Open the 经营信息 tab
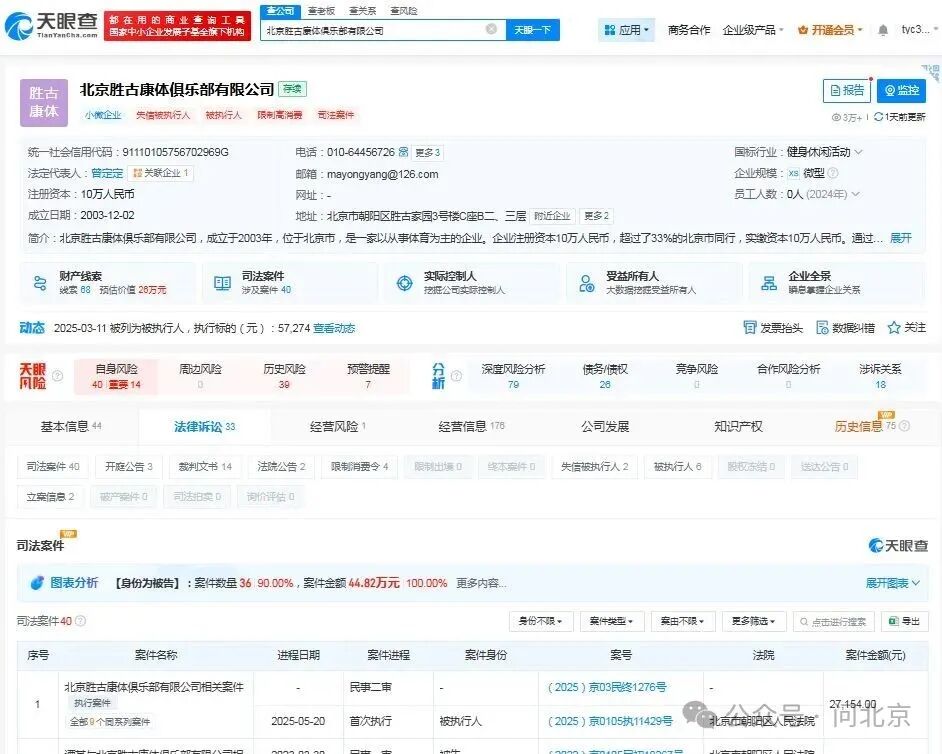Viewport: 942px width, 754px height. click(x=472, y=426)
